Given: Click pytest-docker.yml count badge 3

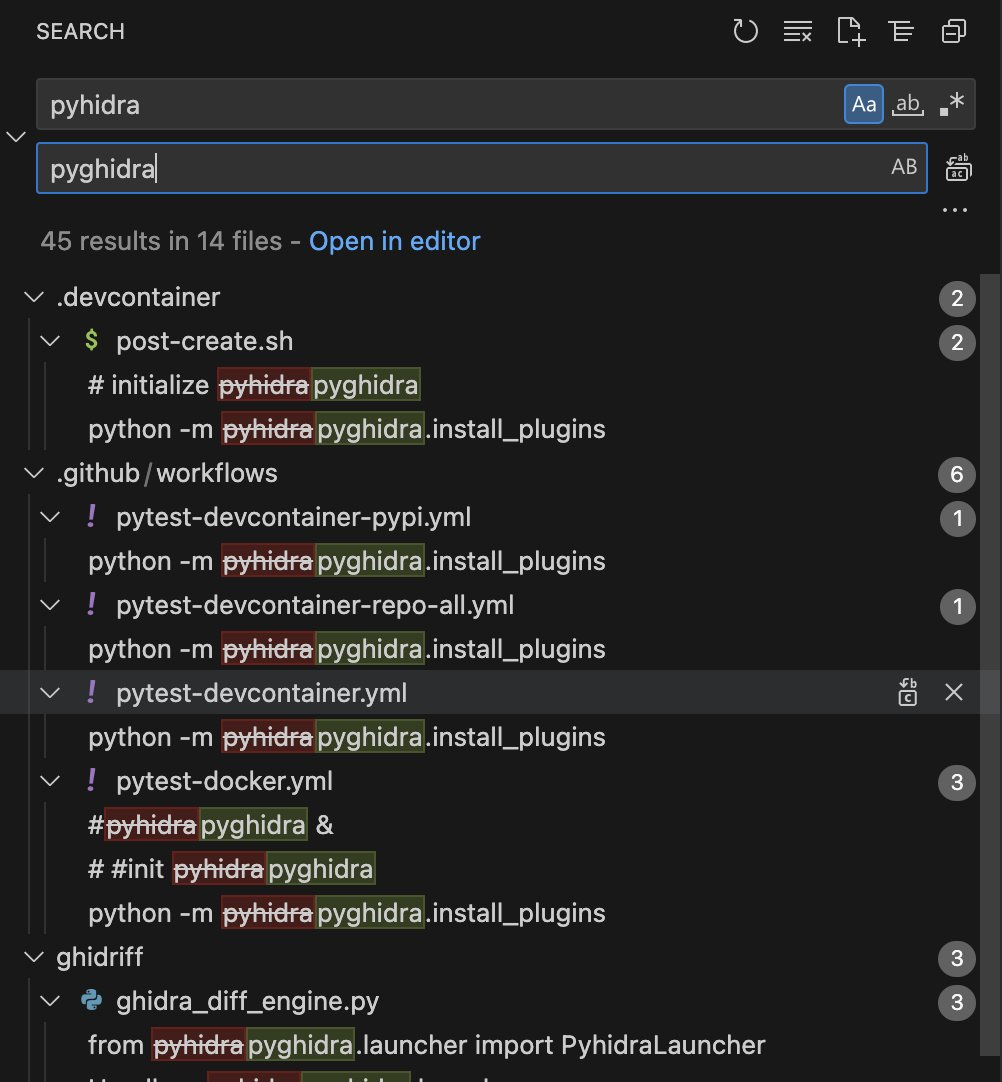Looking at the screenshot, I should point(957,783).
